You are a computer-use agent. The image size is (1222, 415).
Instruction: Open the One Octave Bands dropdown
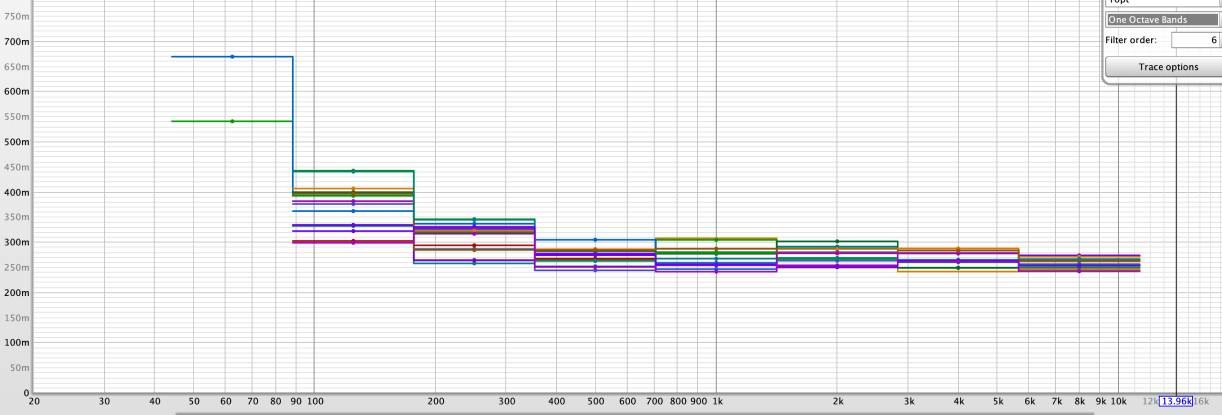pos(1161,19)
